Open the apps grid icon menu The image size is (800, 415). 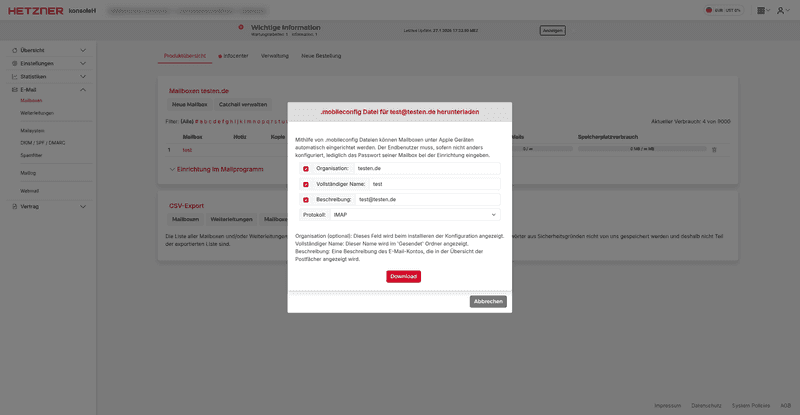[x=761, y=10]
